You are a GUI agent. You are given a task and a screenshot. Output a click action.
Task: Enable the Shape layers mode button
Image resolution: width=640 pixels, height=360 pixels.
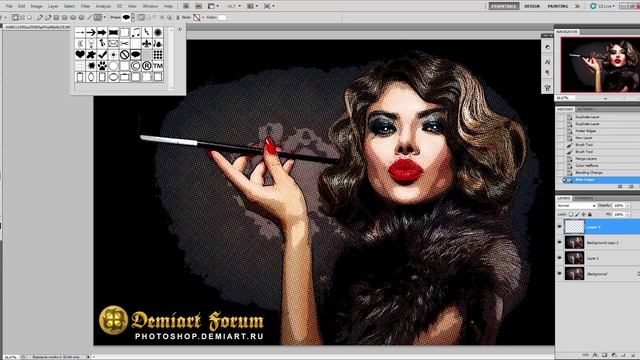tap(15, 18)
